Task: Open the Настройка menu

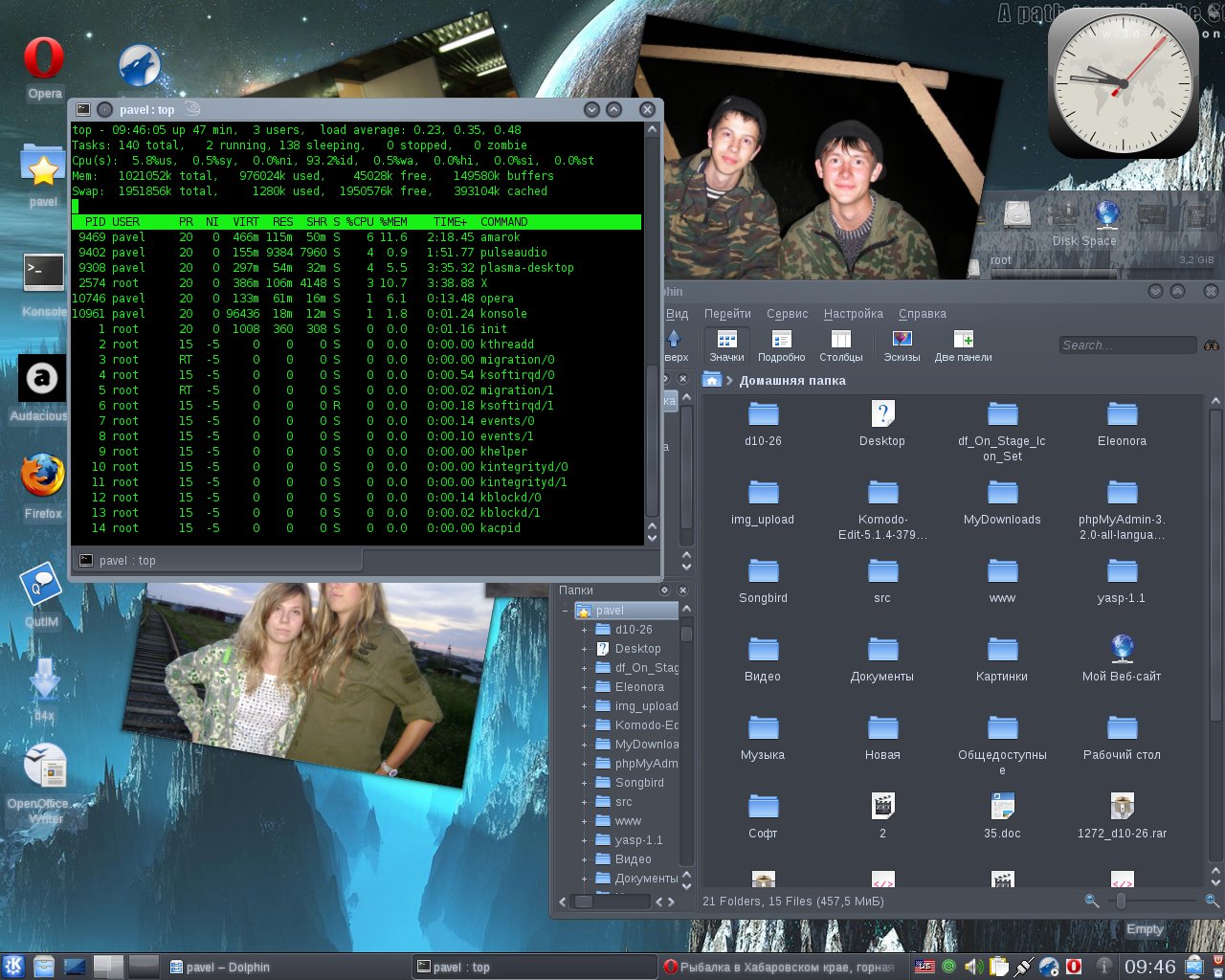Action: coord(853,314)
